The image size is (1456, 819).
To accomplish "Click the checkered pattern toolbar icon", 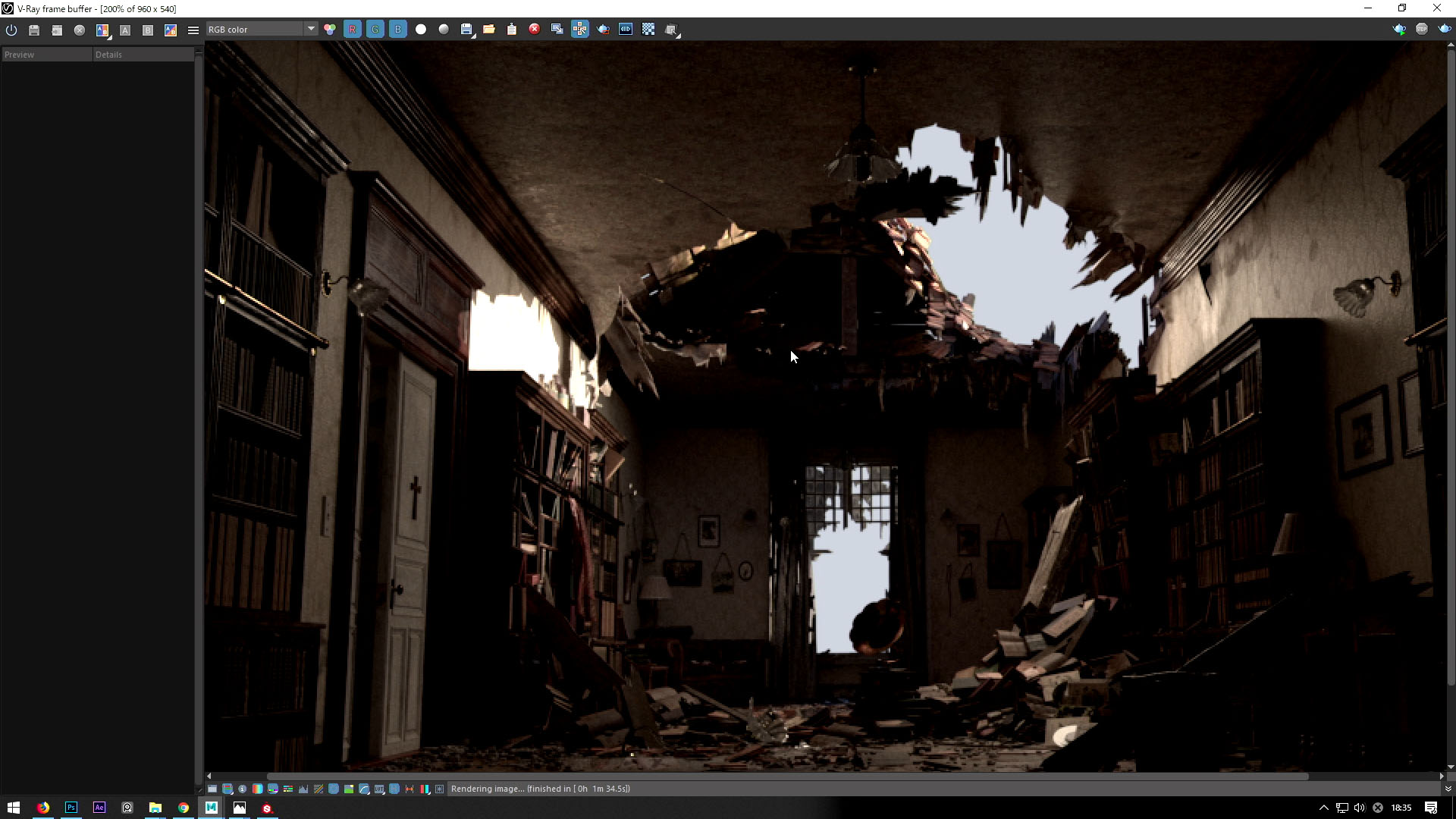I will pyautogui.click(x=648, y=30).
